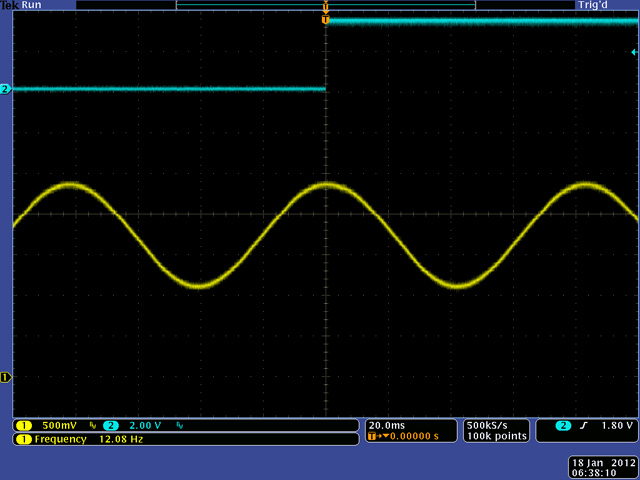This screenshot has width=640, height=480.
Task: Select the 500mV channel 1 scale readout
Action: point(60,425)
